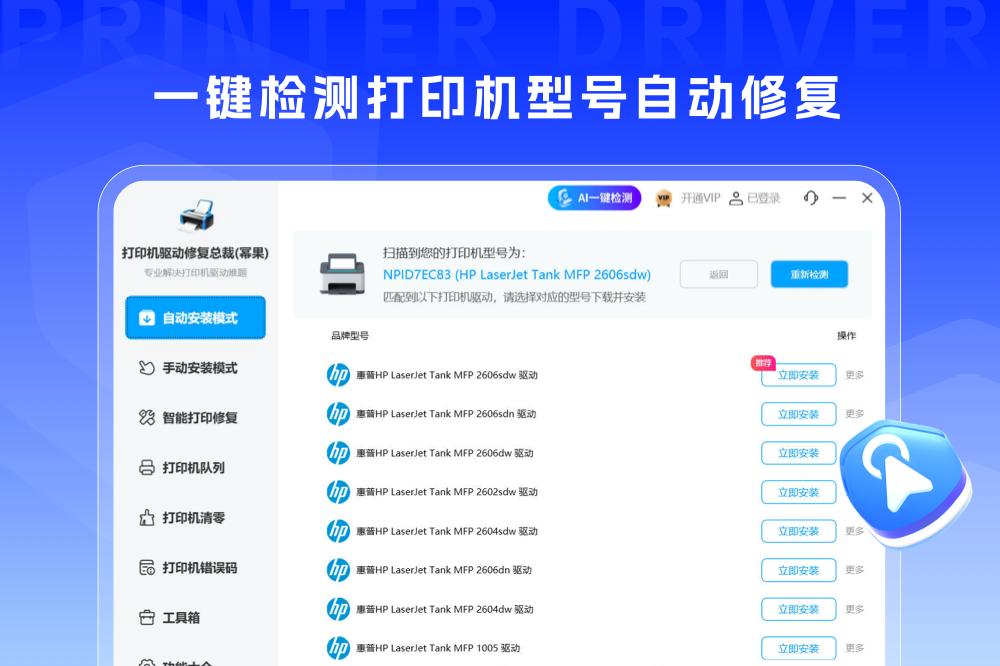Select 自动安装模式 in the sidebar
1000x666 pixels.
click(x=195, y=318)
